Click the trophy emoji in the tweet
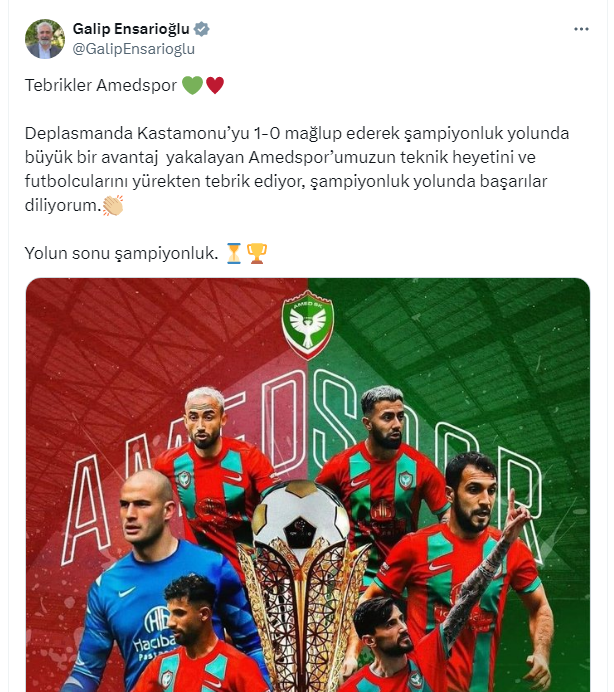Viewport: 614px width, 692px height. (x=256, y=253)
